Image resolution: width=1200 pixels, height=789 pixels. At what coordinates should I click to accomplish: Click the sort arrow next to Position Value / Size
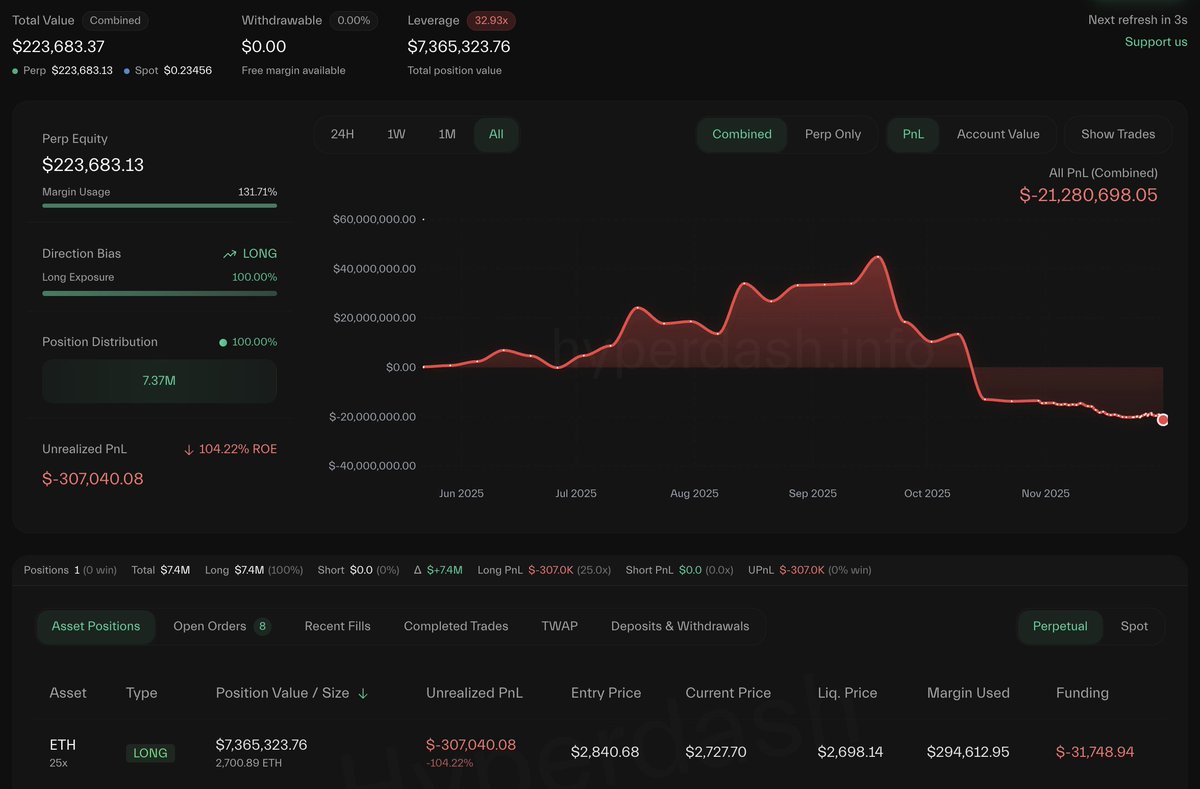click(363, 693)
